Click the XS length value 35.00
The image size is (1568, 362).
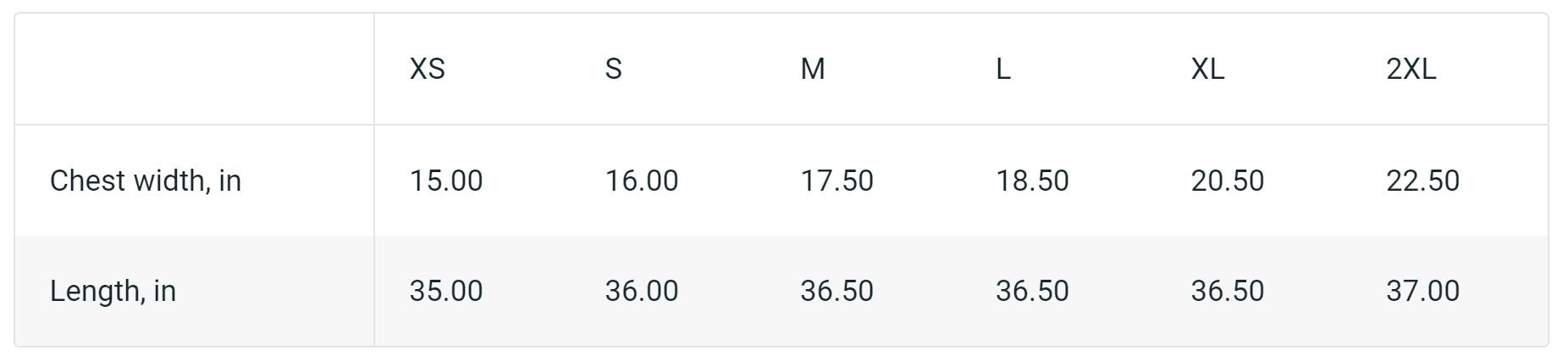click(446, 291)
